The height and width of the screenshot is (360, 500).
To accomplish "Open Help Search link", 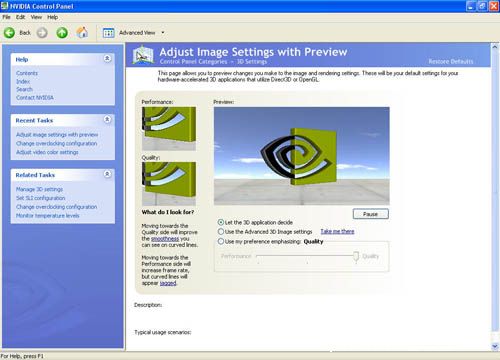I will pyautogui.click(x=24, y=89).
